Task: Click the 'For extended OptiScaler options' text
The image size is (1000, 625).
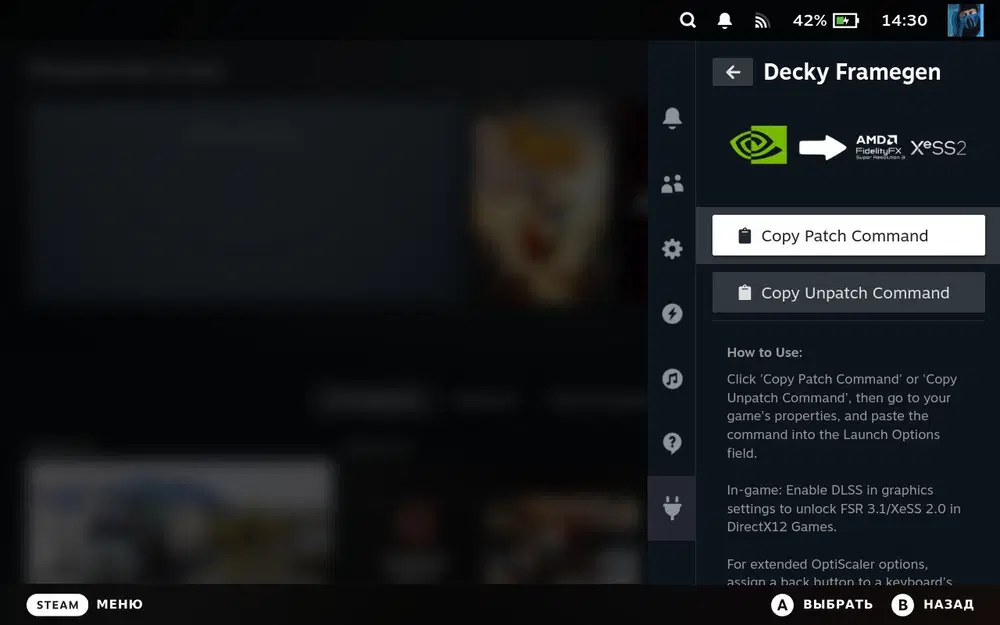Action: [x=840, y=573]
